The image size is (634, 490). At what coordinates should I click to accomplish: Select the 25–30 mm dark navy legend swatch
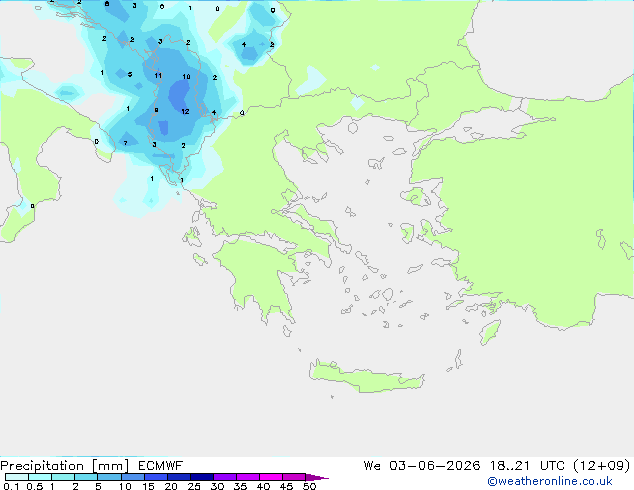(201, 477)
